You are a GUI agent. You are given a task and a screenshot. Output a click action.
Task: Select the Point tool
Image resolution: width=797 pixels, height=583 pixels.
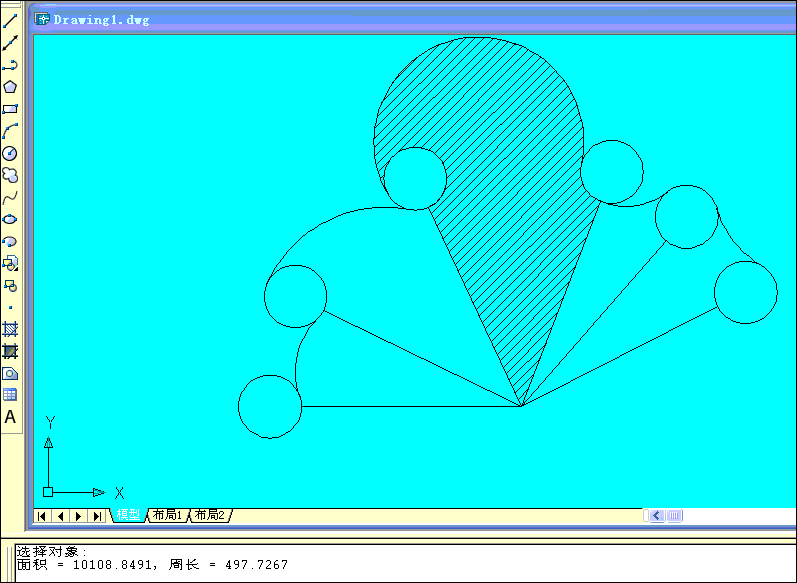(x=10, y=307)
